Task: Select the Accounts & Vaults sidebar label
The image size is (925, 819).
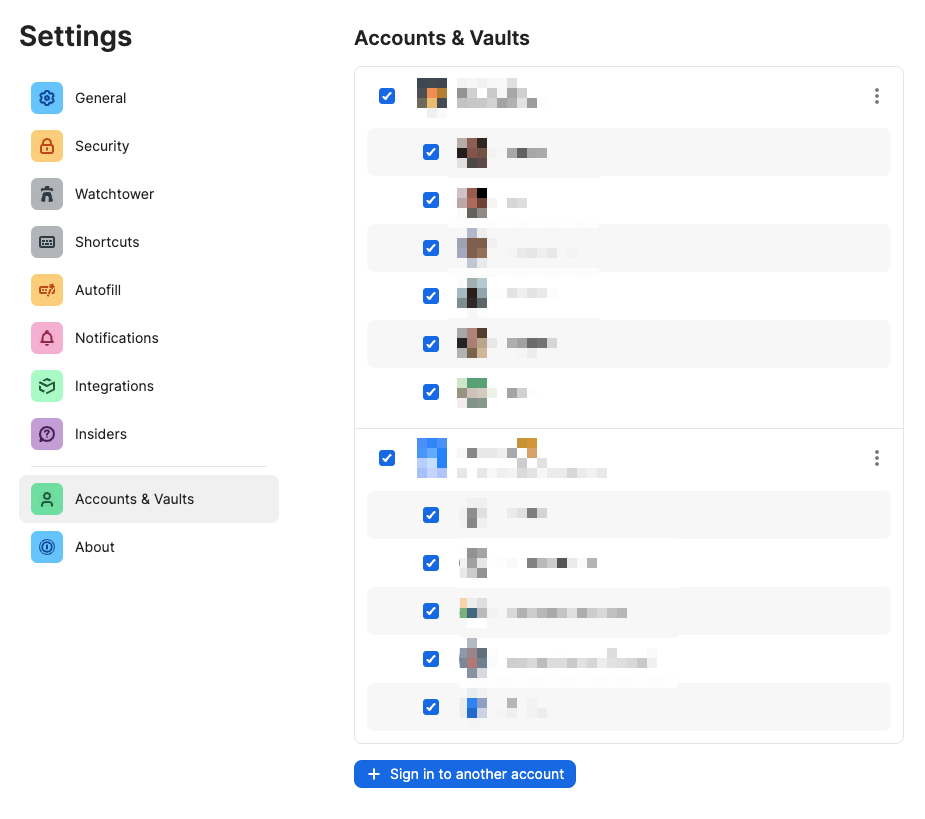Action: coord(134,499)
